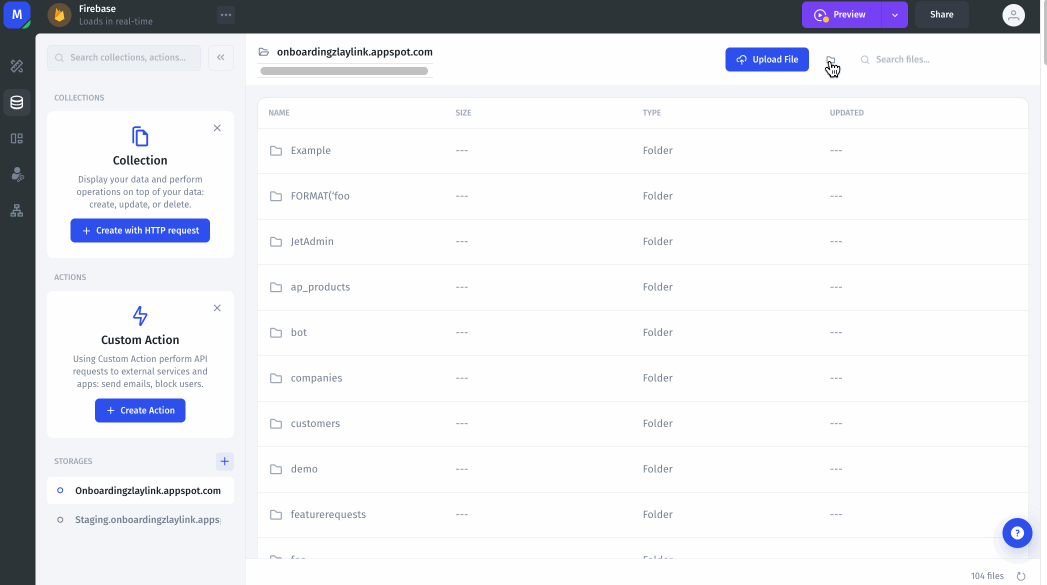Screen dimensions: 1047x585
Task: Open the user permissions icon in sidebar
Action: pyautogui.click(x=16, y=174)
